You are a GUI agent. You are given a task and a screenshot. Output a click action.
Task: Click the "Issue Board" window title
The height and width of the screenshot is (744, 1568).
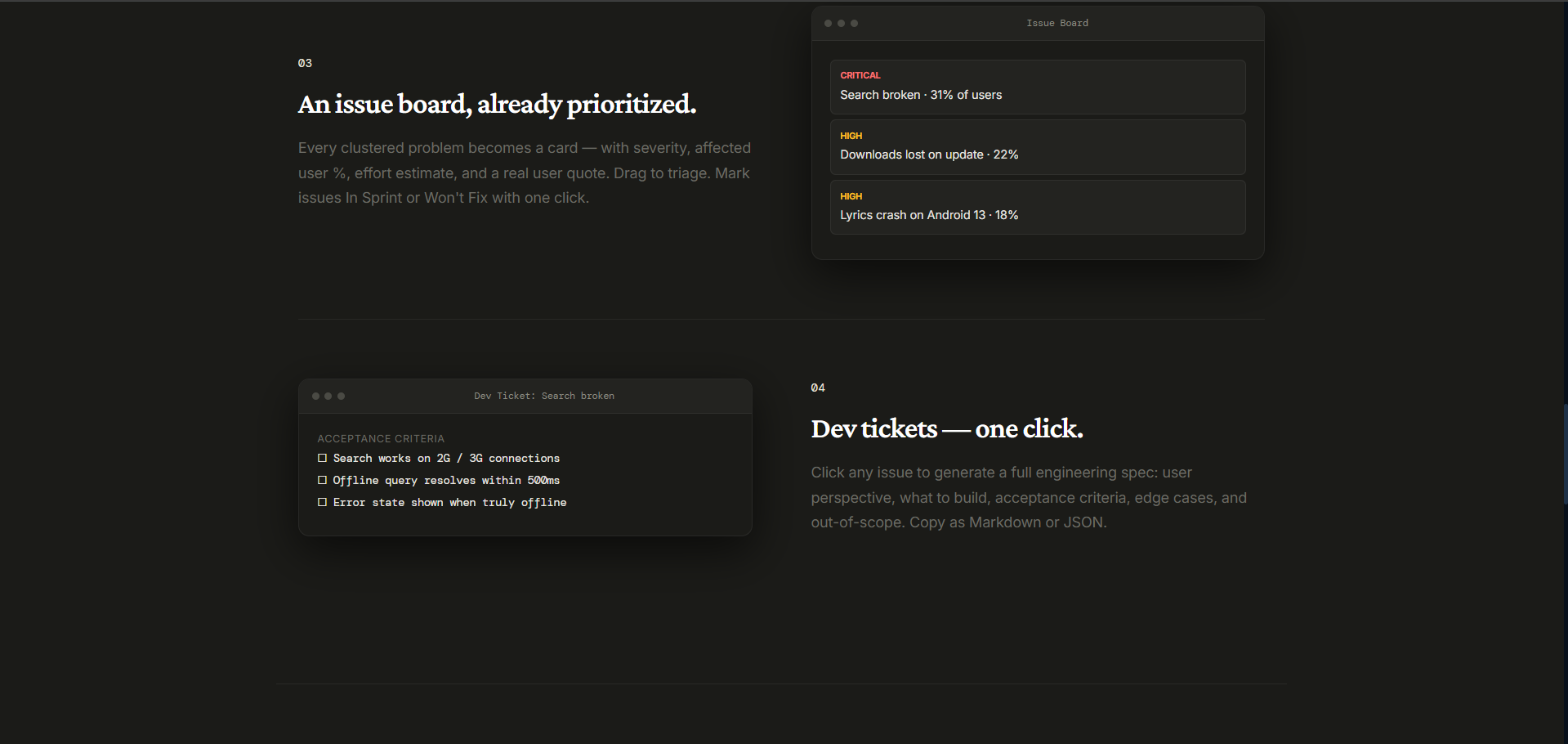click(1057, 24)
